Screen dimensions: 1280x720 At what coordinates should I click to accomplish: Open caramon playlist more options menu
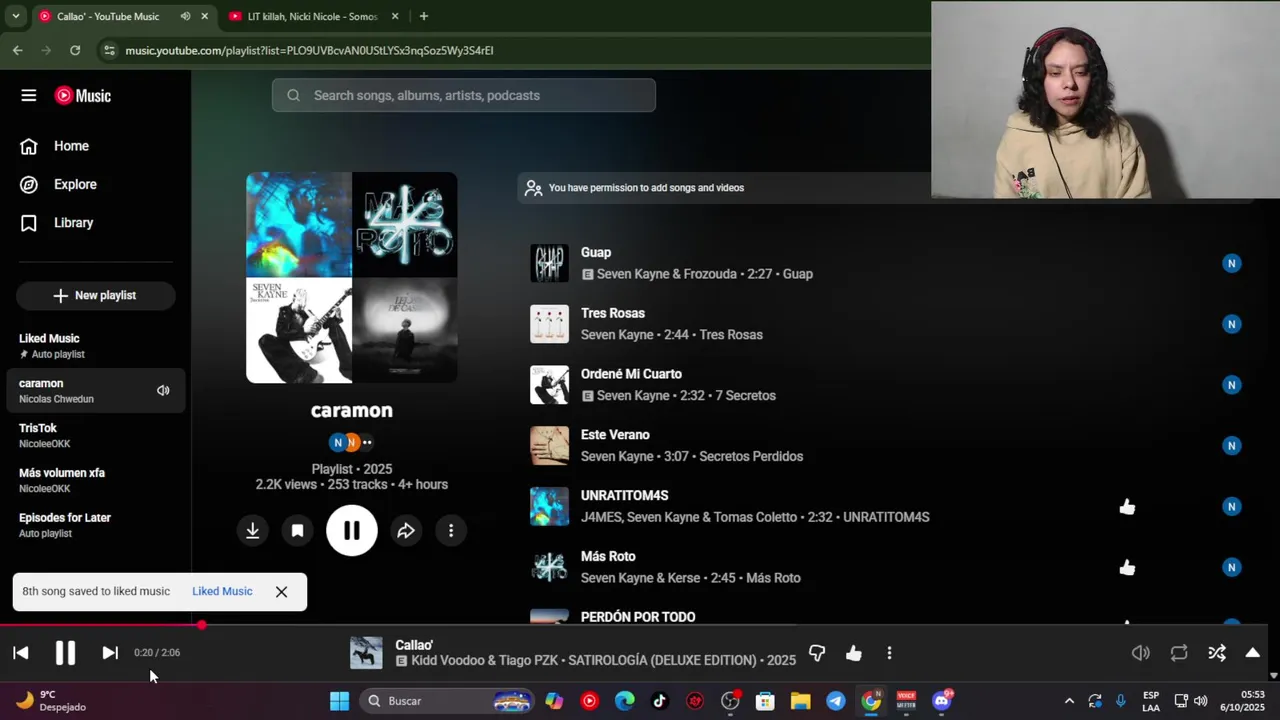point(451,531)
